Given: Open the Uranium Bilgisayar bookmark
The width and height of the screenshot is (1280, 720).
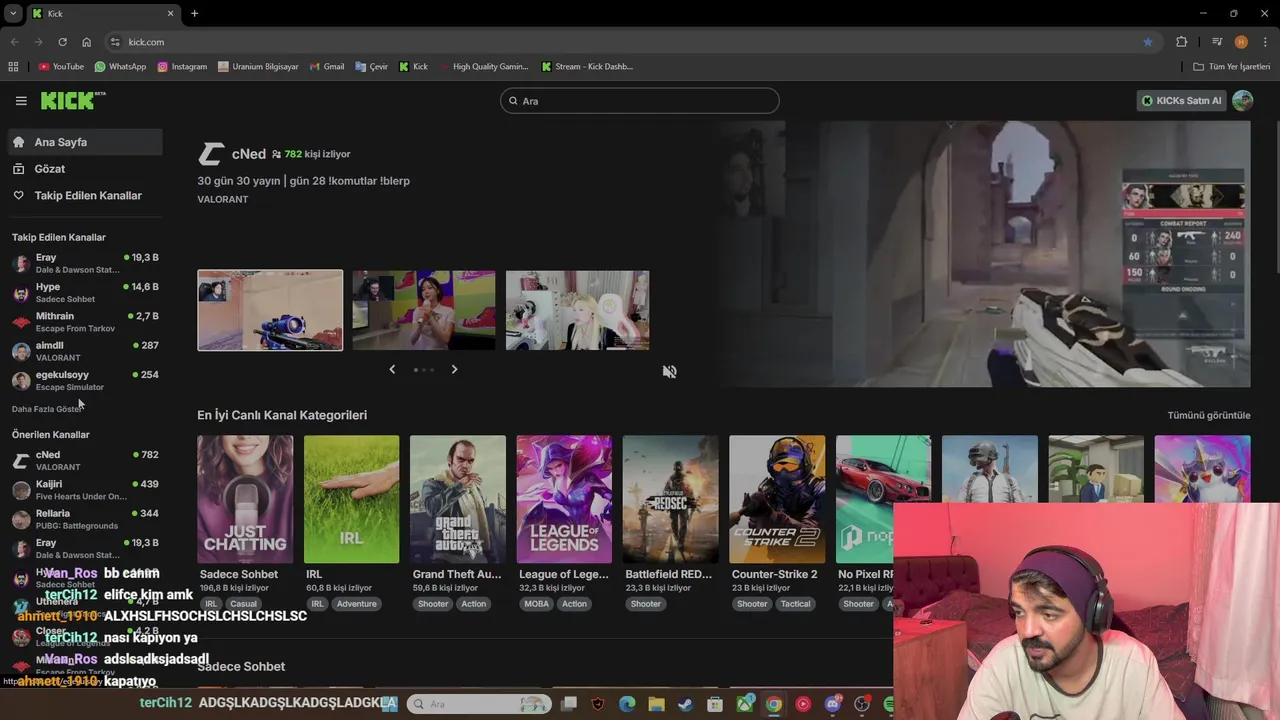Looking at the screenshot, I should point(257,67).
